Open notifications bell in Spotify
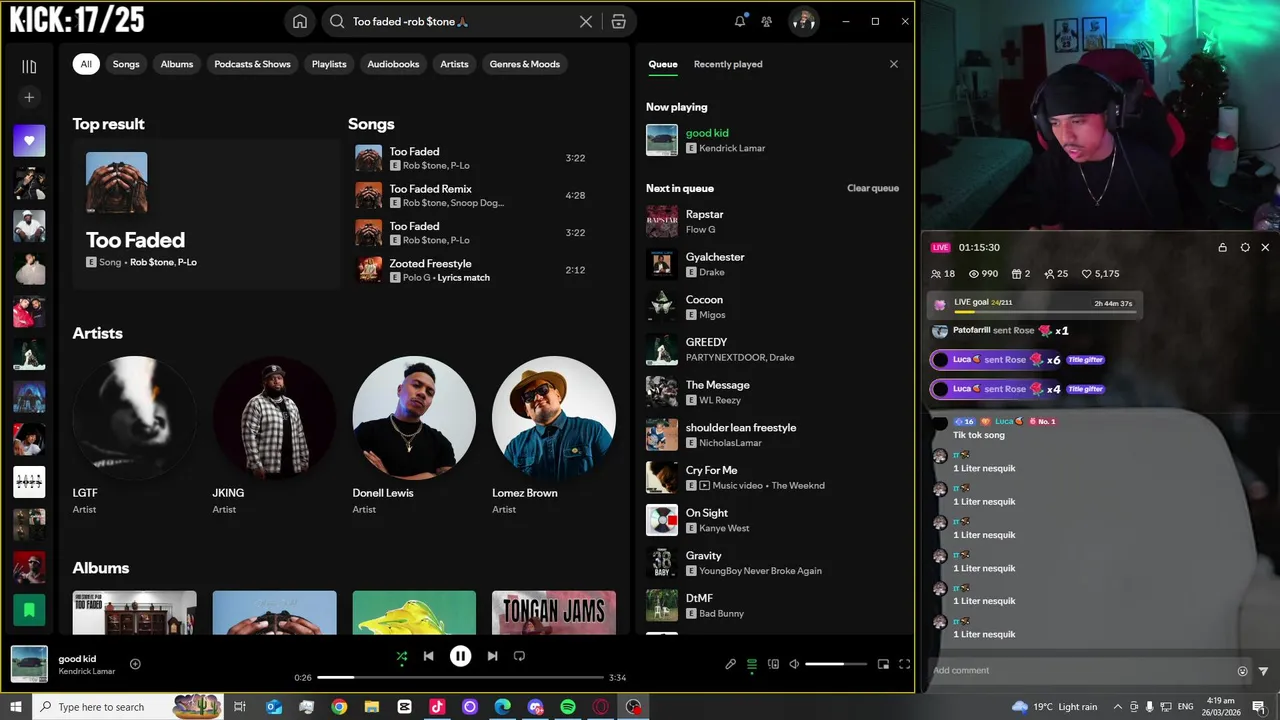Screen dimensions: 1280x720 [740, 21]
